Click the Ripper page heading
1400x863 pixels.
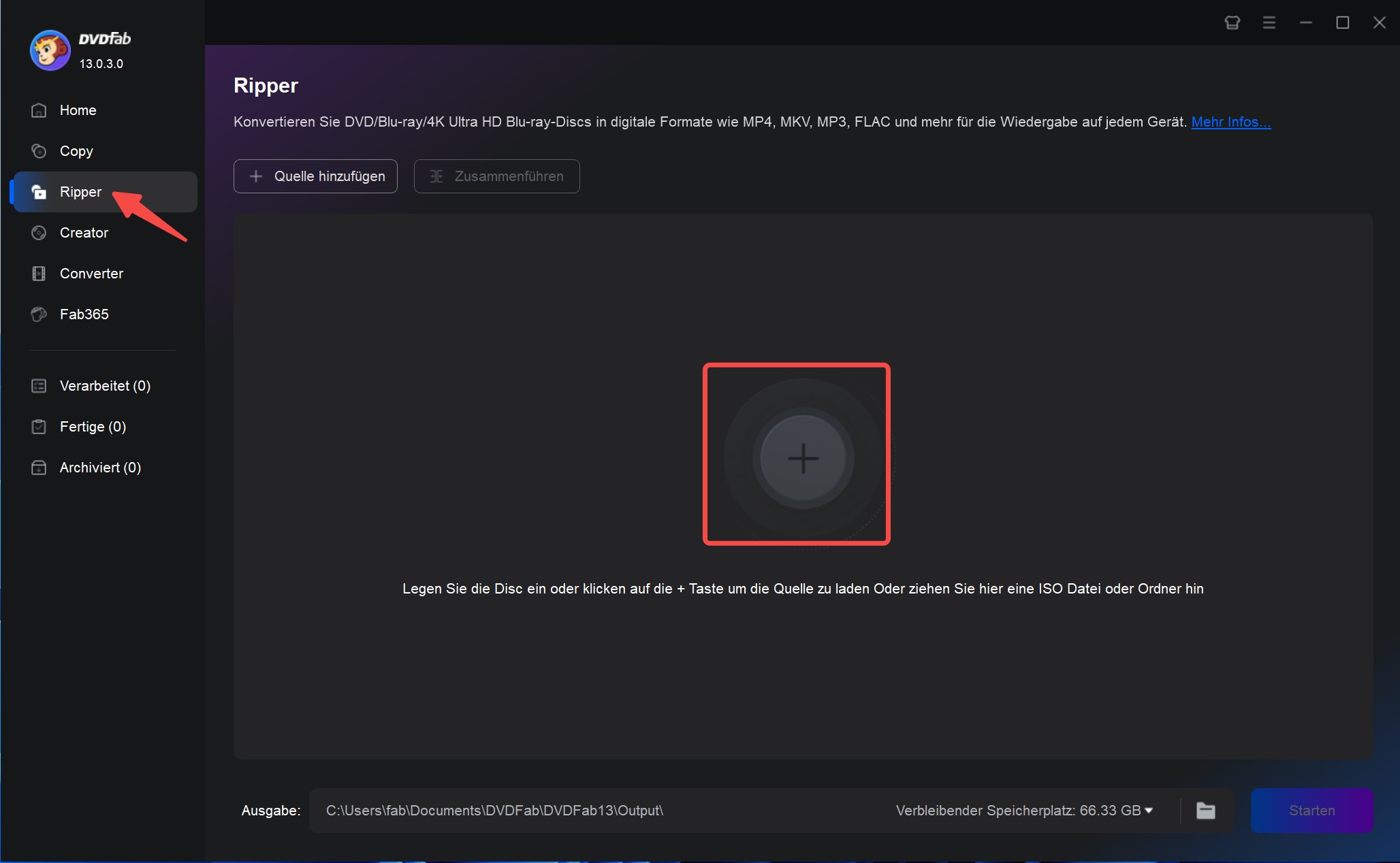click(266, 86)
